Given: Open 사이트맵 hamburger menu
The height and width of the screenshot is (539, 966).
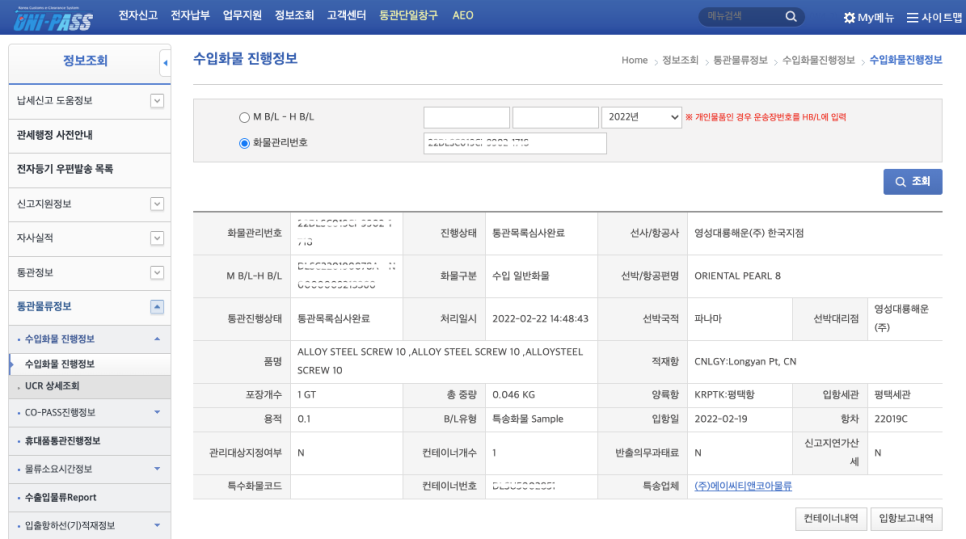Looking at the screenshot, I should coord(912,18).
